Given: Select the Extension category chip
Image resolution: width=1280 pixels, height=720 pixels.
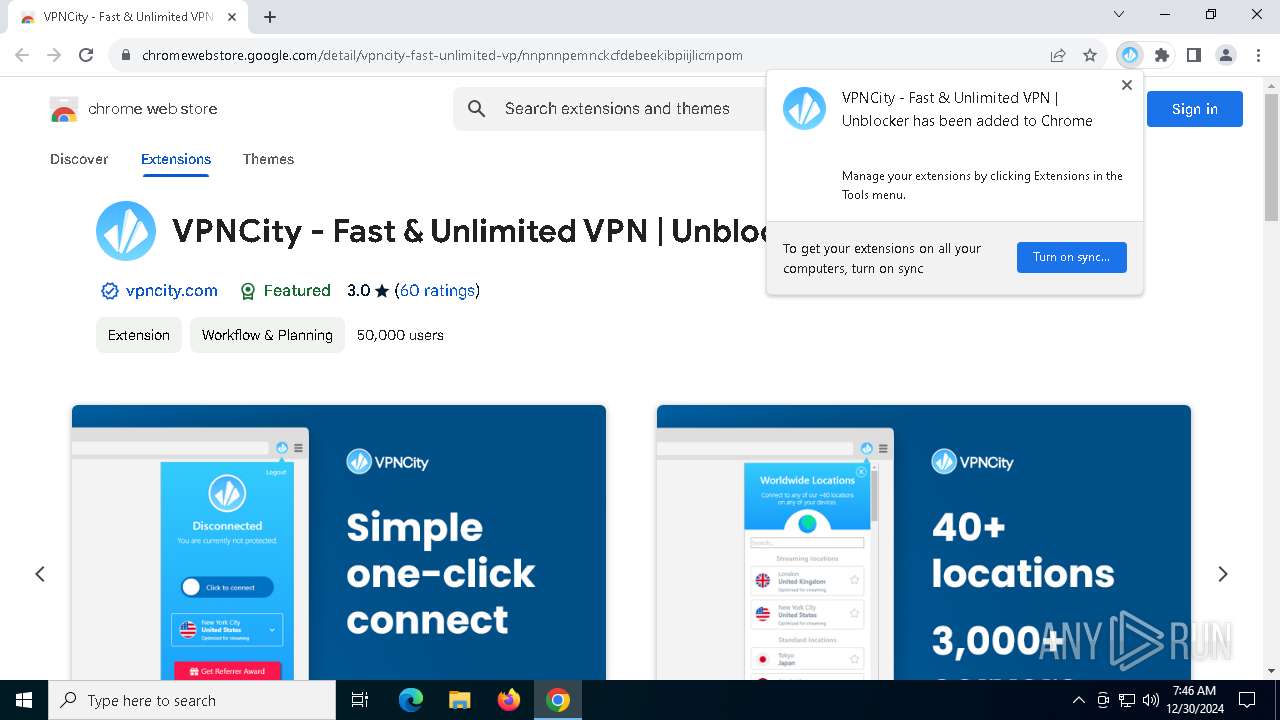Looking at the screenshot, I should [139, 335].
